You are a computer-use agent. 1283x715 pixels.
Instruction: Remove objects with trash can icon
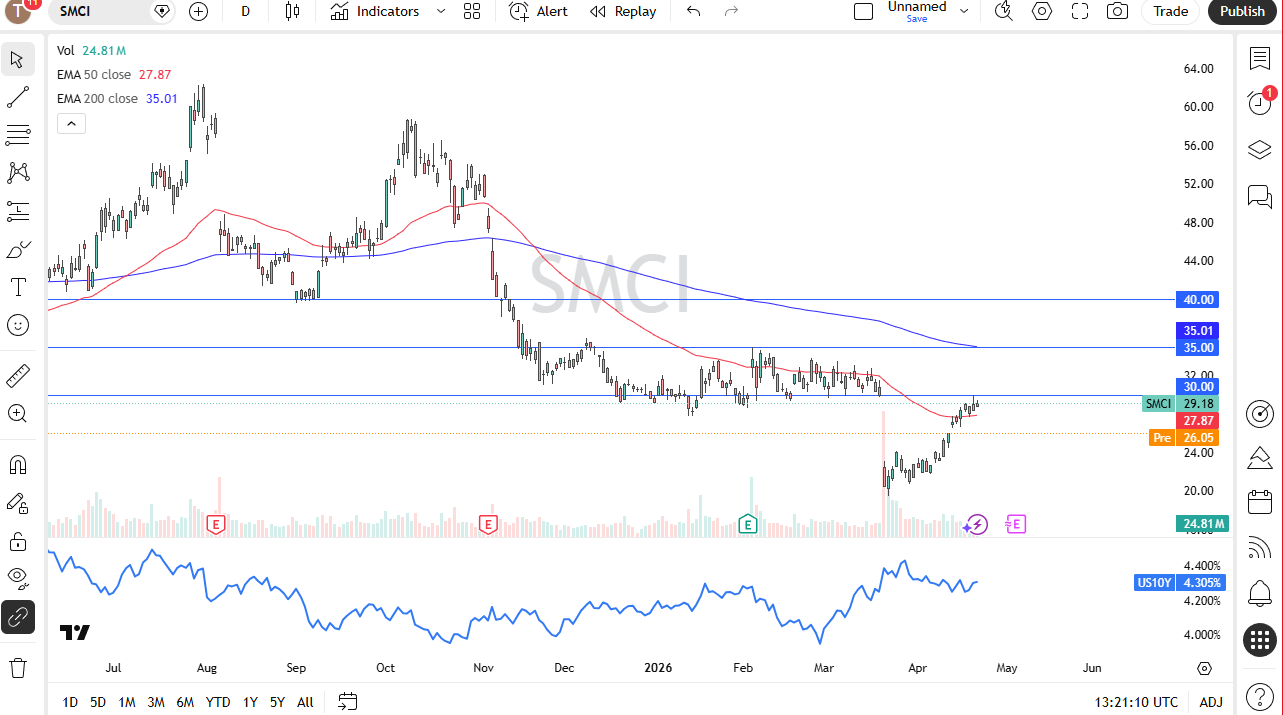(18, 667)
